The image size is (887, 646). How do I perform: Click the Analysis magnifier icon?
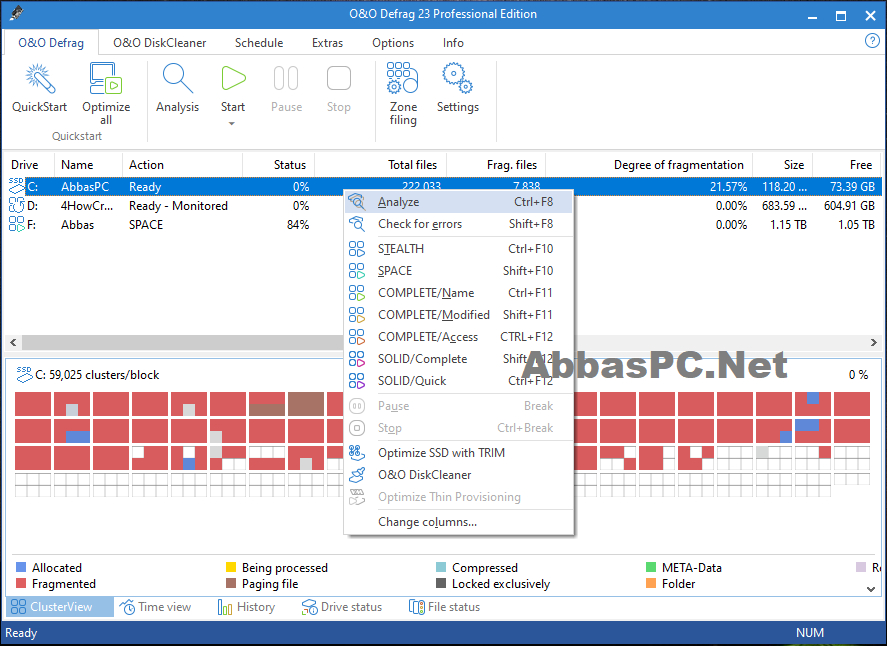point(177,78)
